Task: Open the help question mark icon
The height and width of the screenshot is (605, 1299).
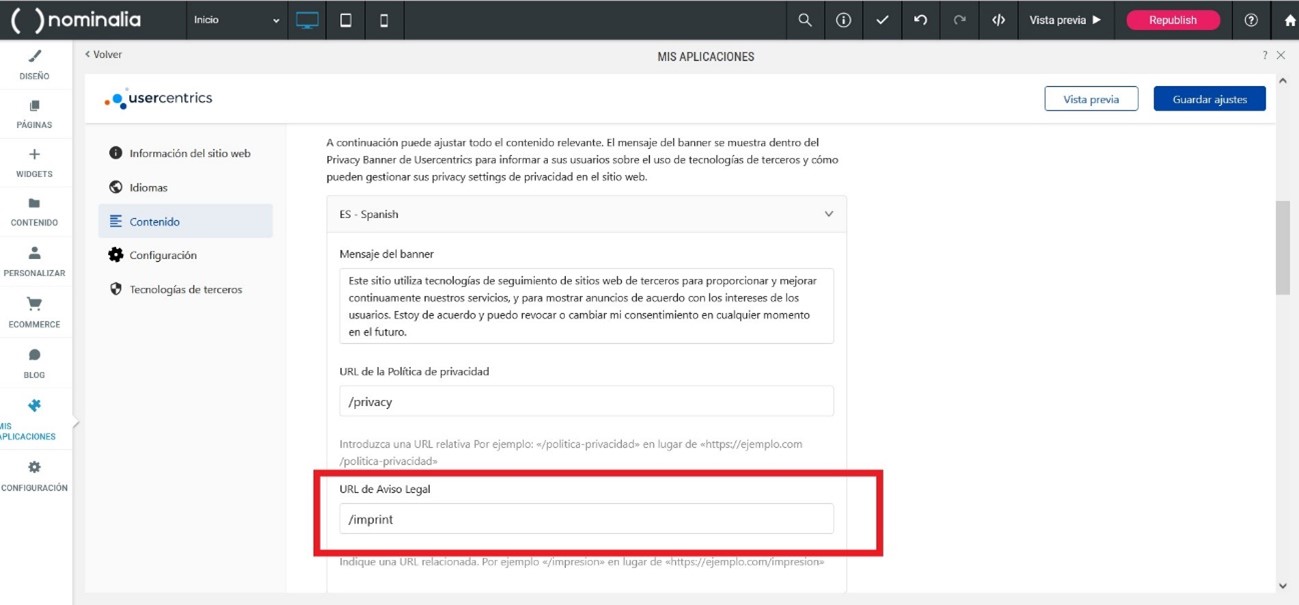Action: click(1250, 20)
